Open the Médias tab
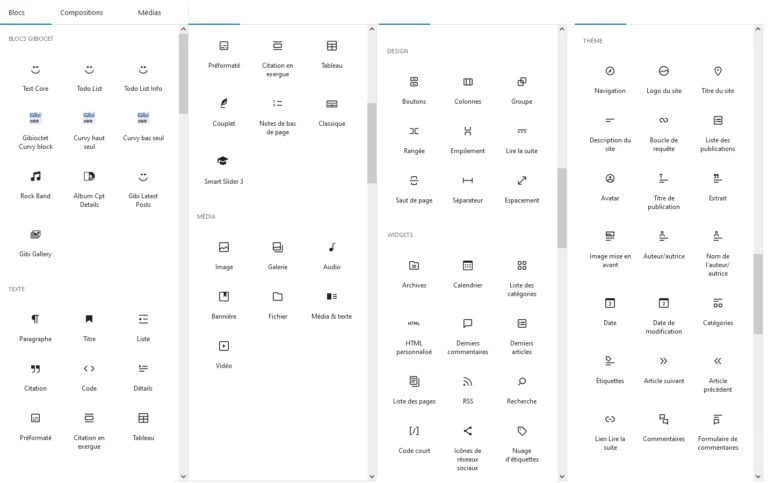 tap(149, 12)
